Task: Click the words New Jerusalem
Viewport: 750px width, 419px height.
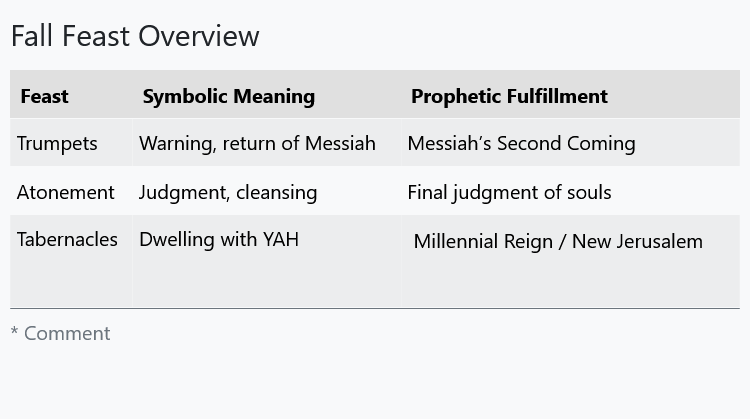Action: tap(638, 242)
